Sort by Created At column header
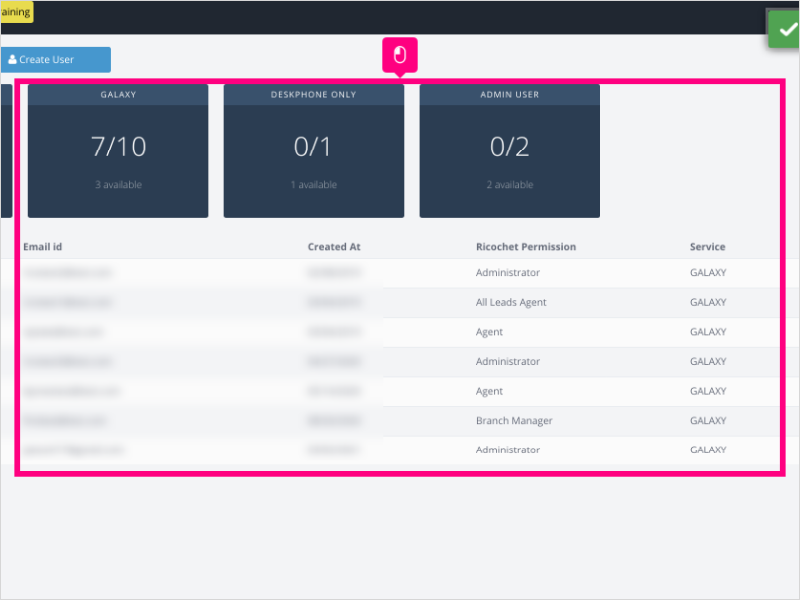 pos(334,247)
